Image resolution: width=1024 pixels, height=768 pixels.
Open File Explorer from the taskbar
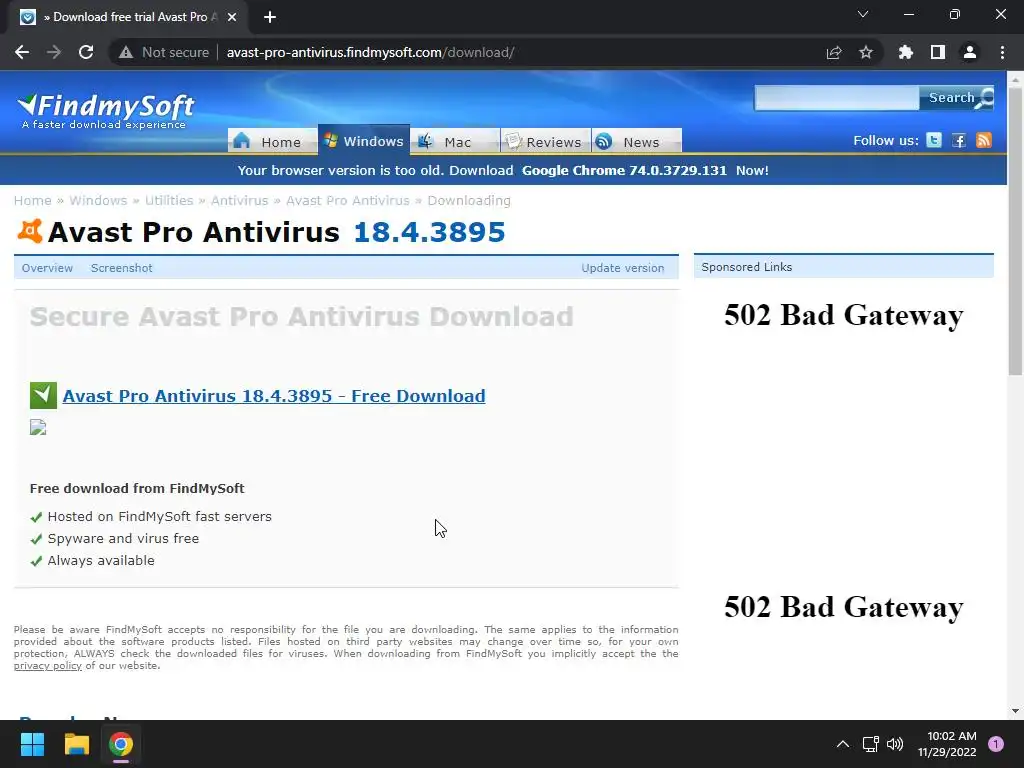pos(76,744)
